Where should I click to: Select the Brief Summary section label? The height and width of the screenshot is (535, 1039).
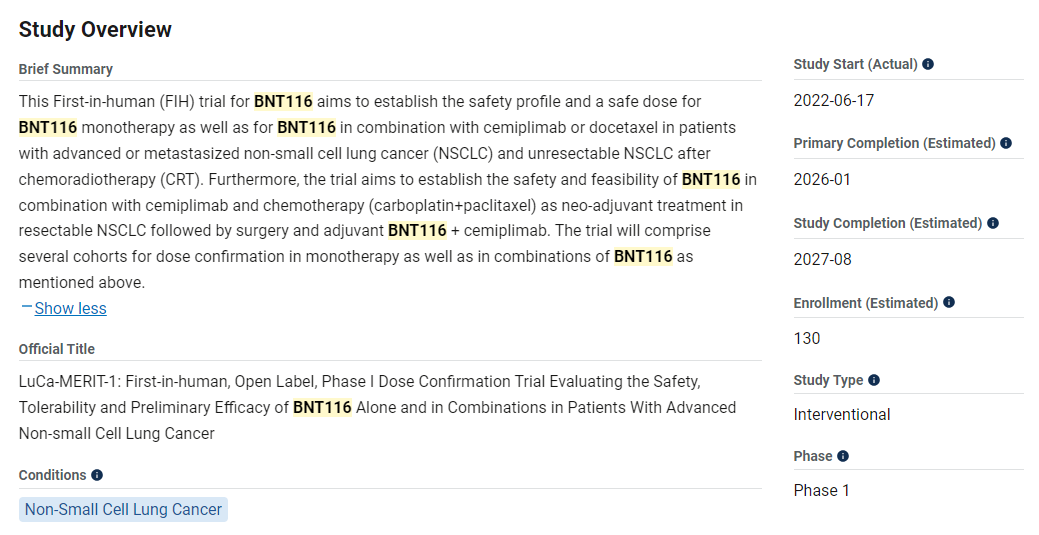66,69
